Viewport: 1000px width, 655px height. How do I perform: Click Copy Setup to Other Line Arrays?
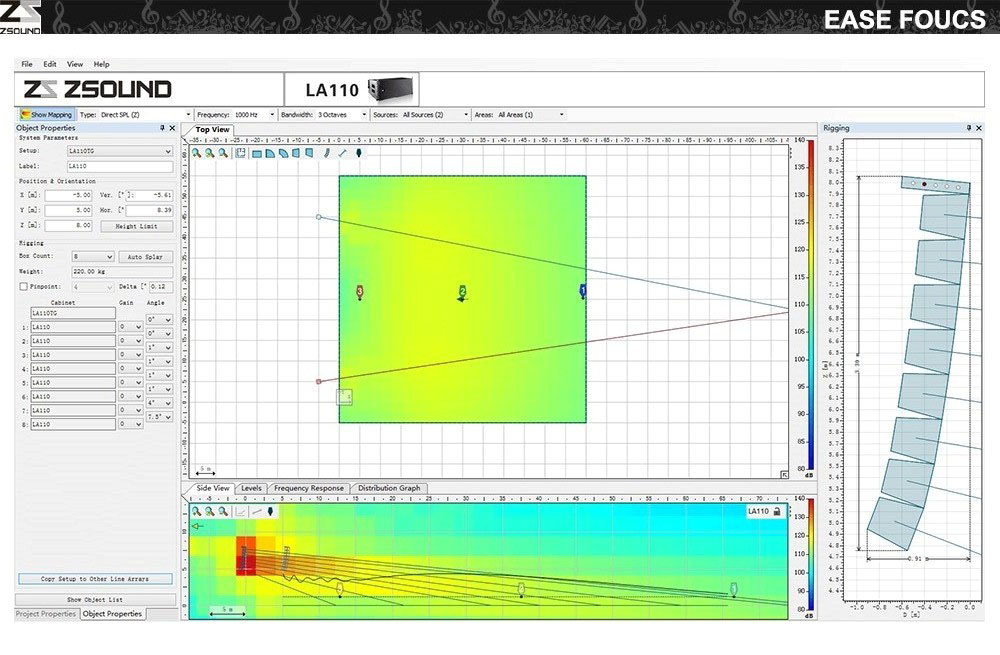point(95,579)
